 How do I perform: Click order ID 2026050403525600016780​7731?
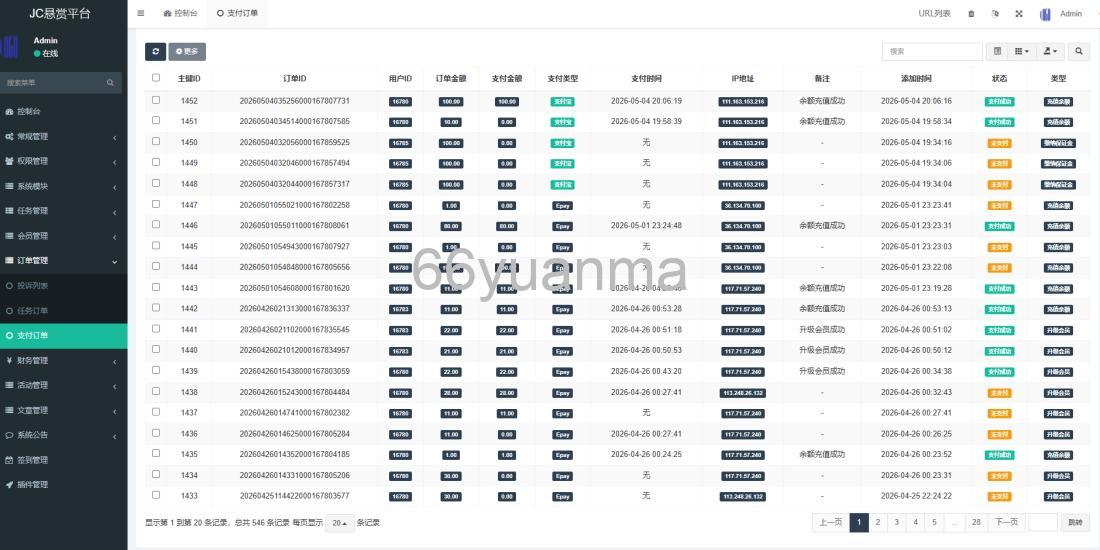[294, 101]
